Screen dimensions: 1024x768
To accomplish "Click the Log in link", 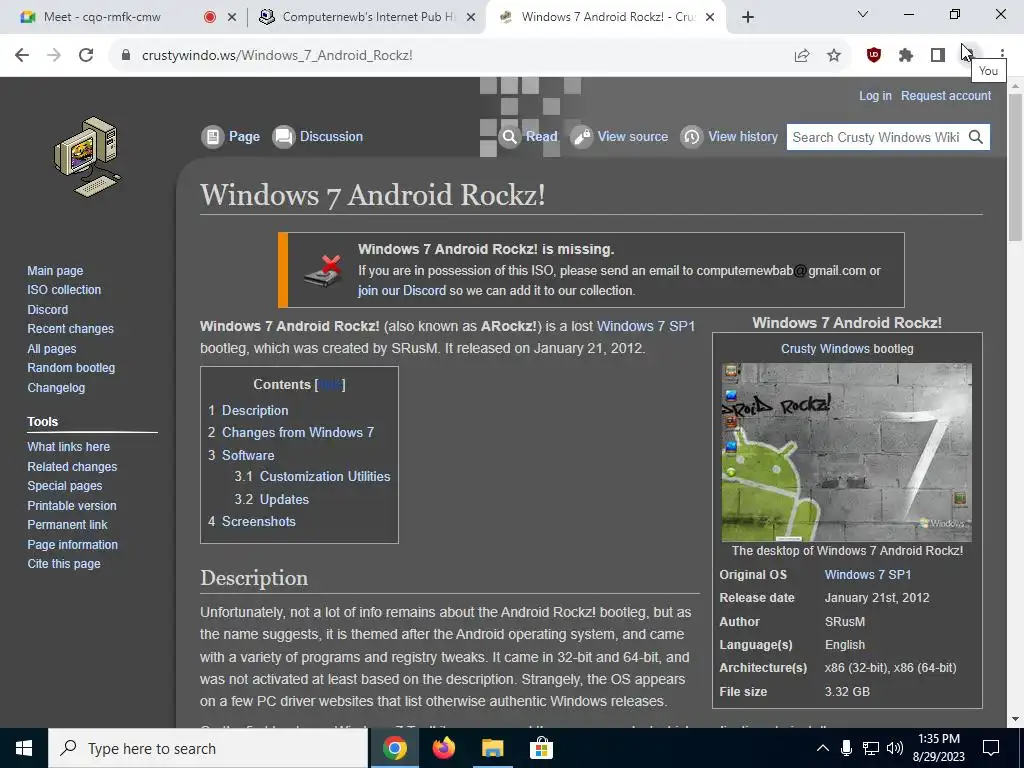I will 875,95.
